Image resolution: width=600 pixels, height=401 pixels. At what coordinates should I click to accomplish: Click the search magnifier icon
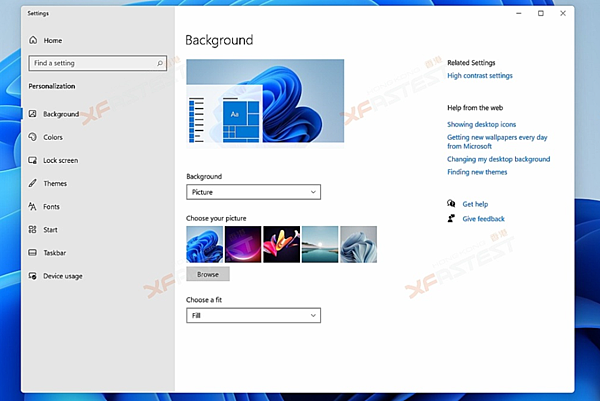(x=160, y=63)
